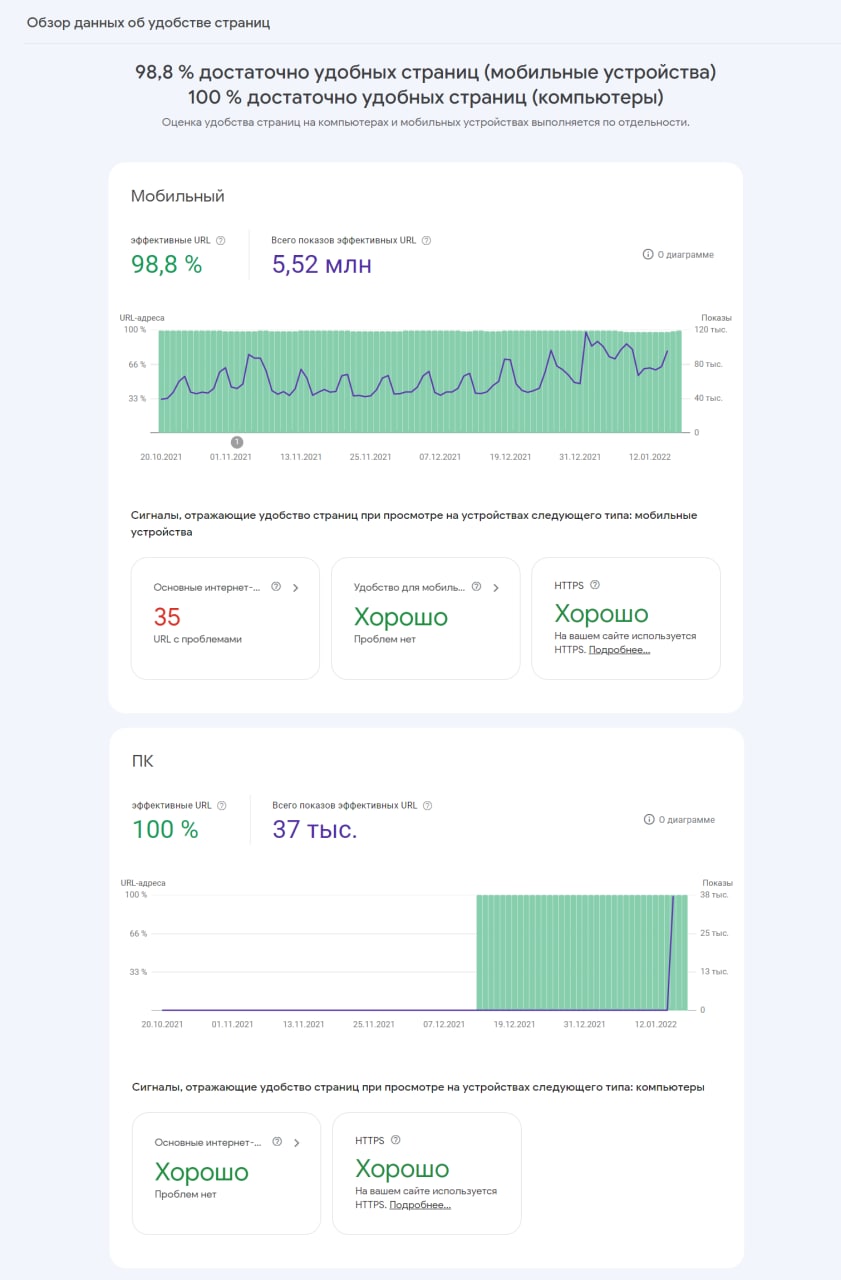Image resolution: width=841 pixels, height=1280 pixels.
Task: Click help icon next to ПК HTTPS
Action: tap(396, 1140)
